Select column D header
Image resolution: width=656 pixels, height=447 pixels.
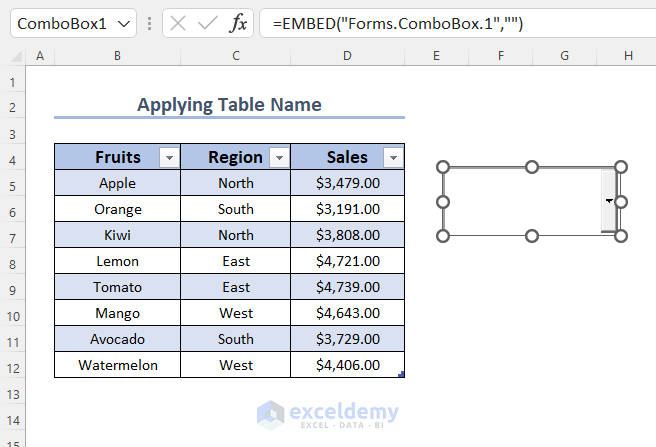[x=347, y=56]
